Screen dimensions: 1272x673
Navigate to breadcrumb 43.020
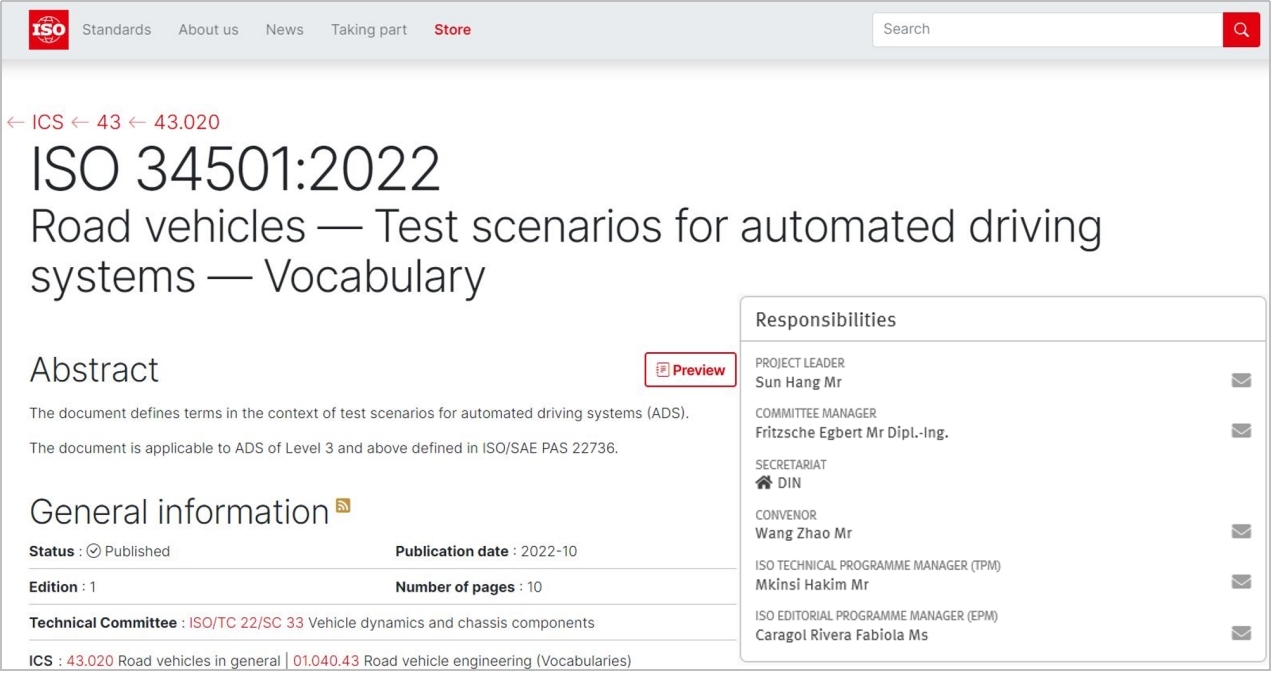tap(186, 122)
